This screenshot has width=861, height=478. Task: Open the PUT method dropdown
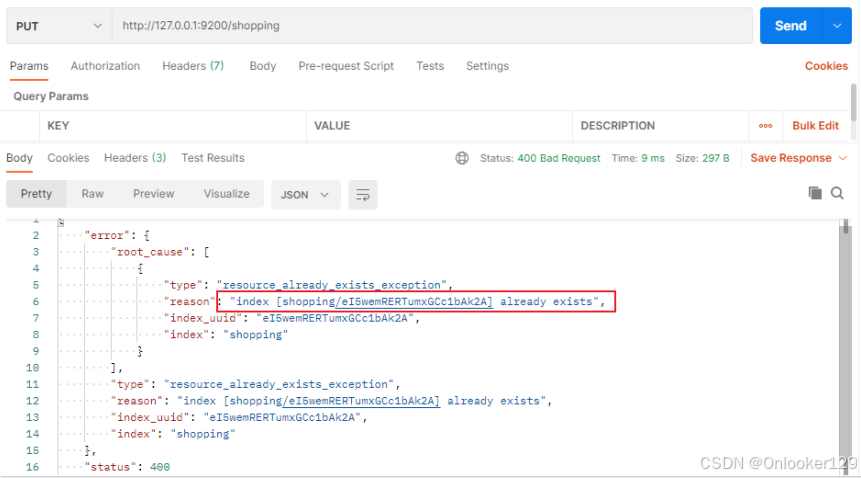[x=59, y=26]
